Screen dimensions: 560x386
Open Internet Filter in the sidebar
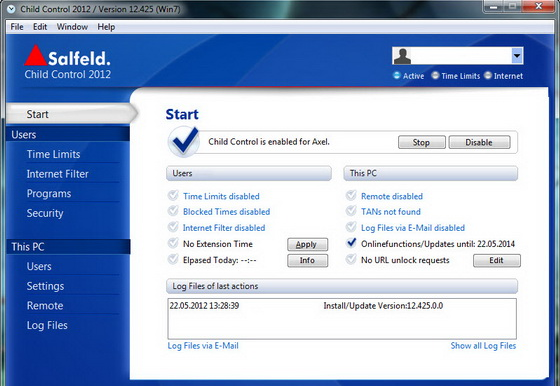pyautogui.click(x=58, y=174)
